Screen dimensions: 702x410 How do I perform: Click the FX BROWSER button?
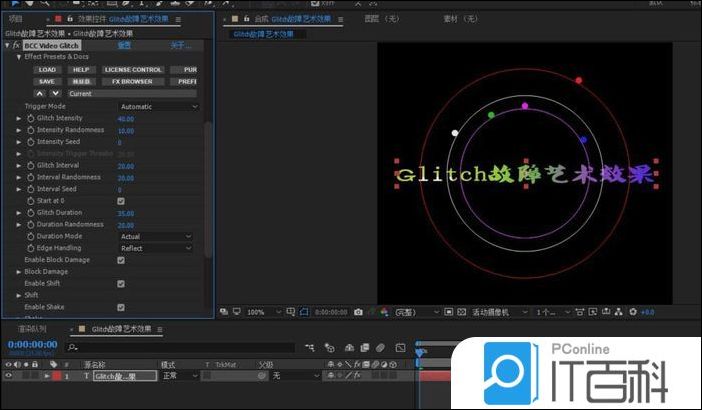click(132, 81)
